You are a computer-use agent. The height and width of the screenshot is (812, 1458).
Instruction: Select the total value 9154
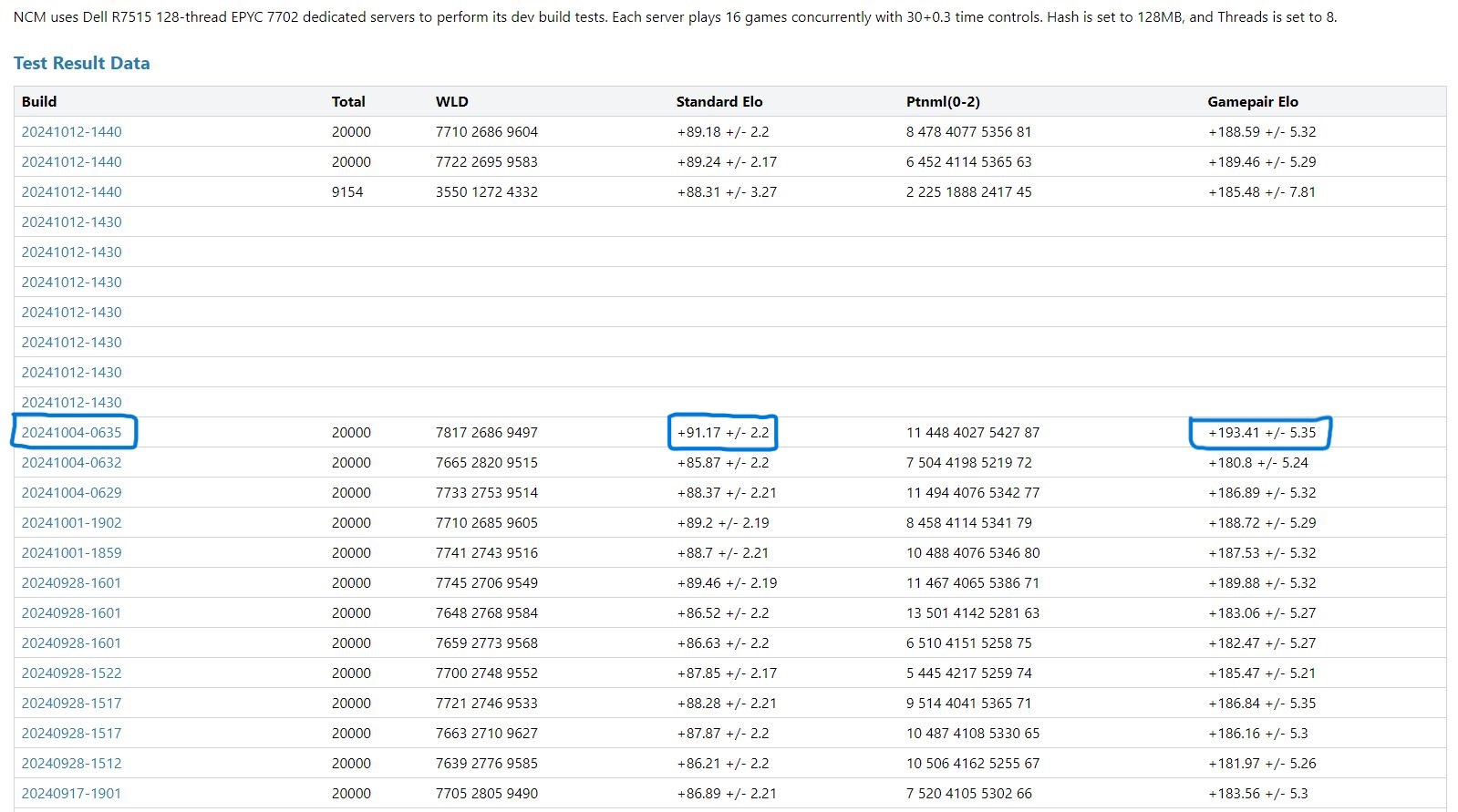tap(347, 191)
